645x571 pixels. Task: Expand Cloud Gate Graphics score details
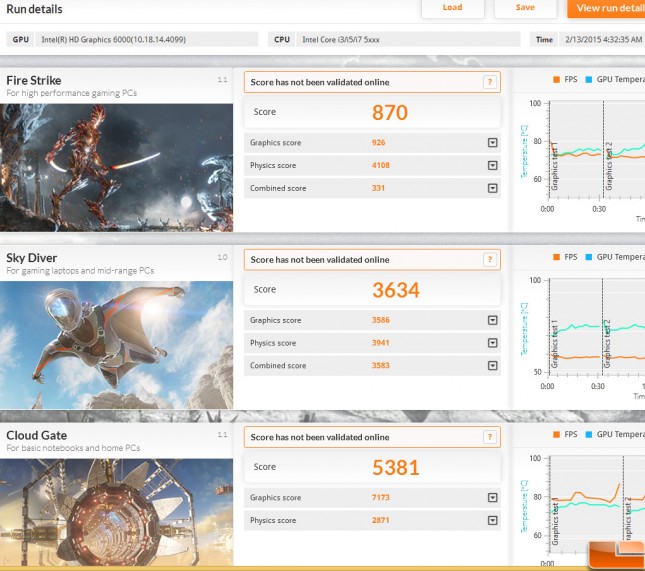(x=492, y=498)
